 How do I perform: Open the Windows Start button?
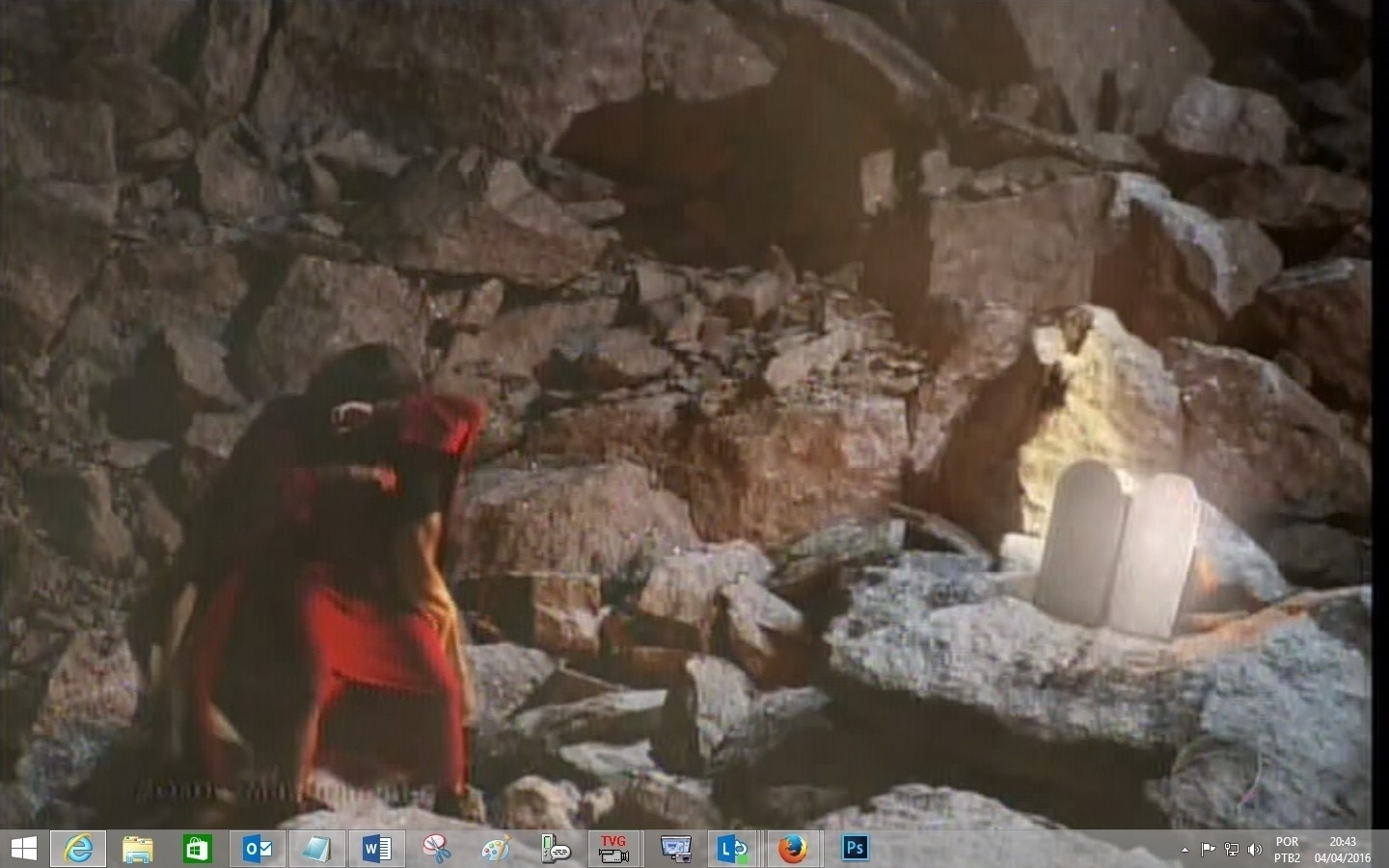click(x=23, y=849)
